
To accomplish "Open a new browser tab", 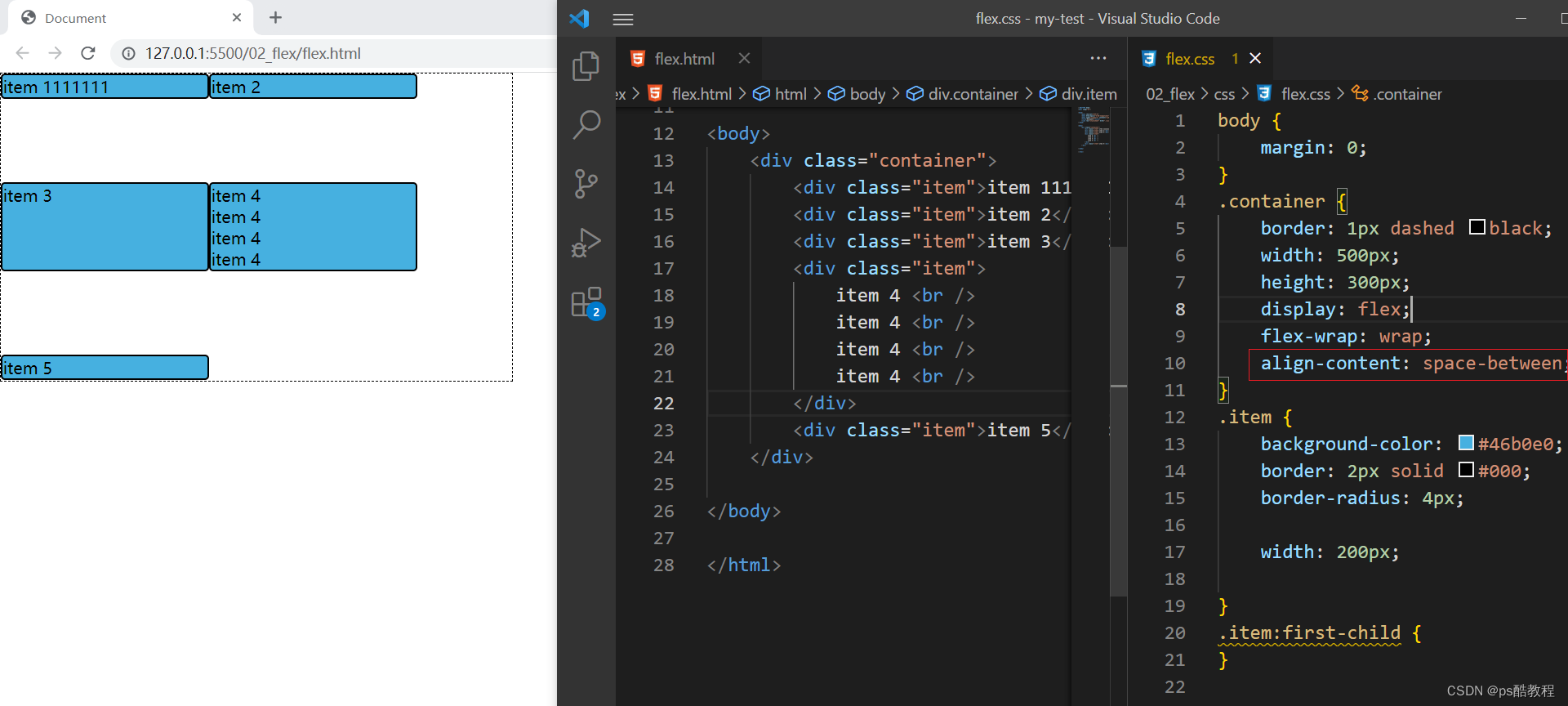I will click(x=275, y=17).
